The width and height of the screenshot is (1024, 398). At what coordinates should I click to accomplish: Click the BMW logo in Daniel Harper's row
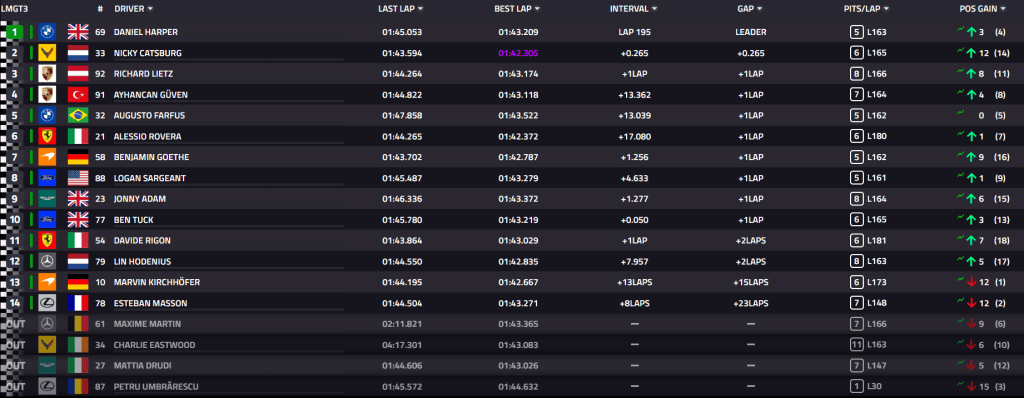coord(47,32)
